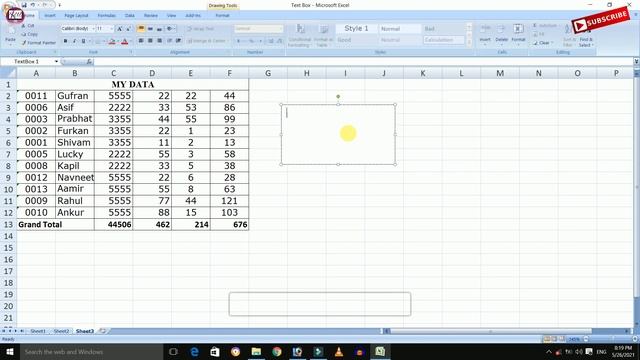Click the cell containing Prabhat

click(x=75, y=119)
